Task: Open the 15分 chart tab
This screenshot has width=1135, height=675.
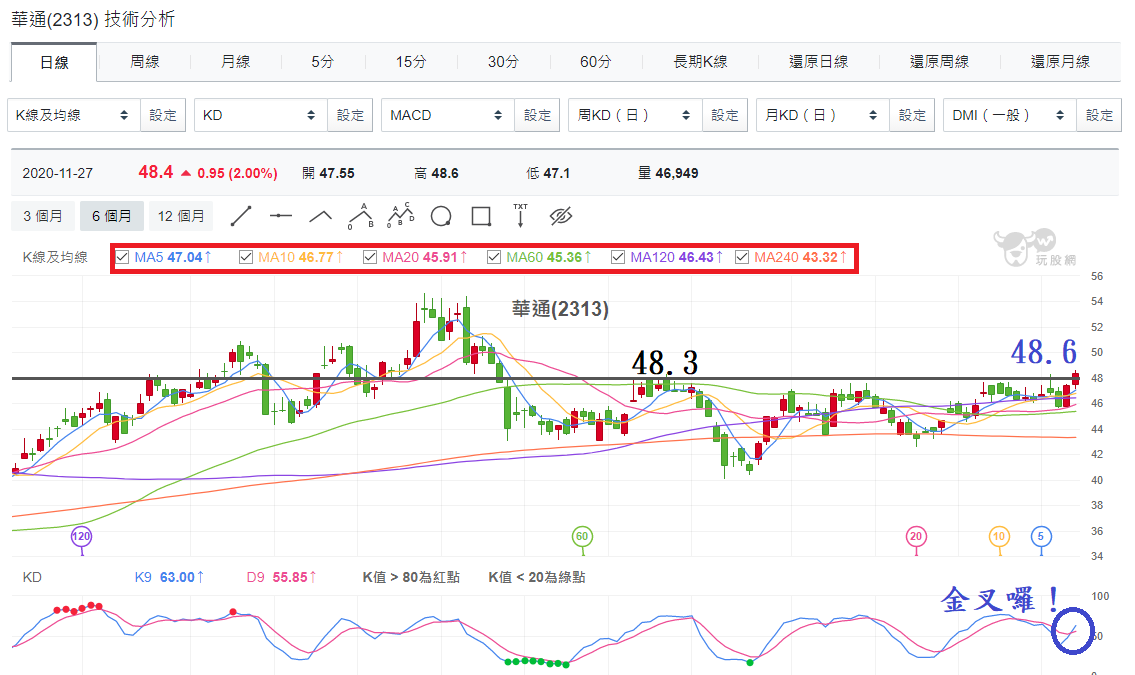Action: click(411, 61)
